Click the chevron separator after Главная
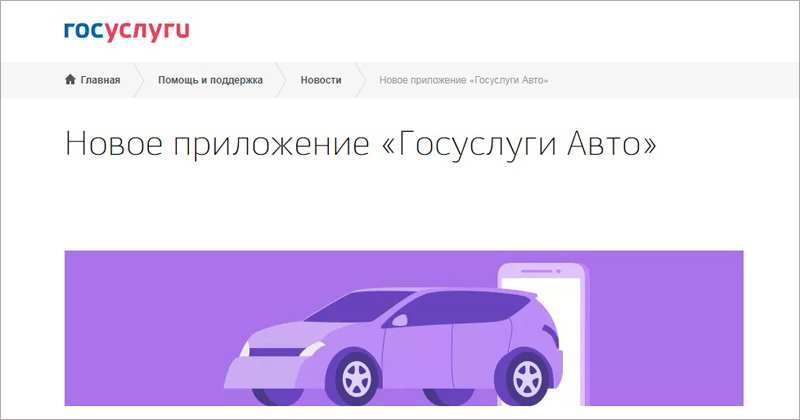This screenshot has height=420, width=800. [x=141, y=80]
